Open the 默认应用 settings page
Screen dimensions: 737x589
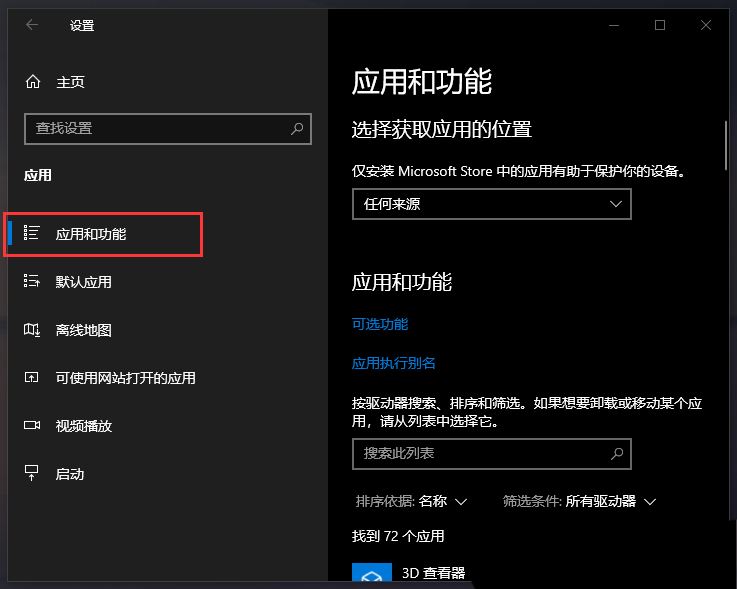[83, 282]
